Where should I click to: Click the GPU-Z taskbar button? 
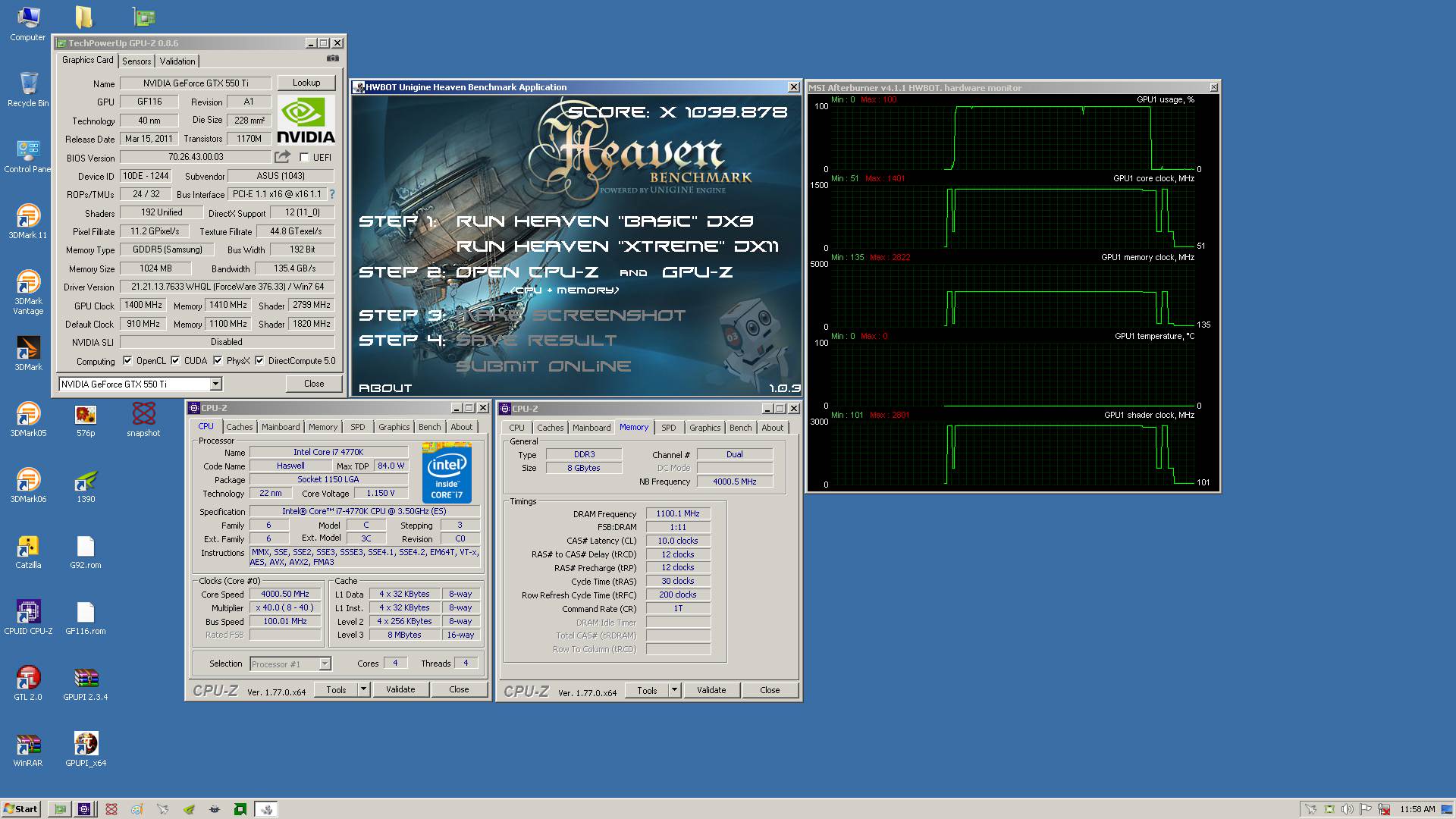[59, 809]
